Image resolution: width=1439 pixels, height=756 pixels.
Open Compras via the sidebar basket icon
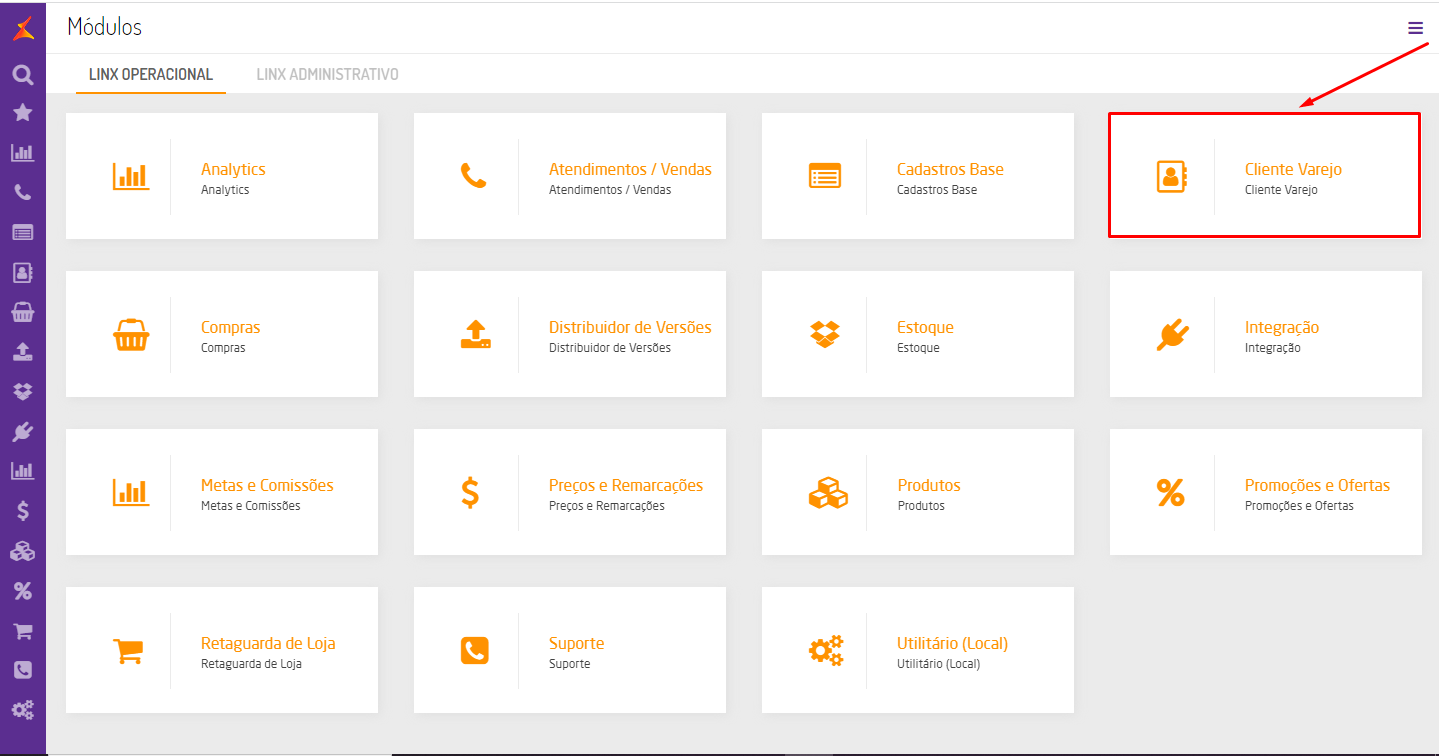coord(22,312)
